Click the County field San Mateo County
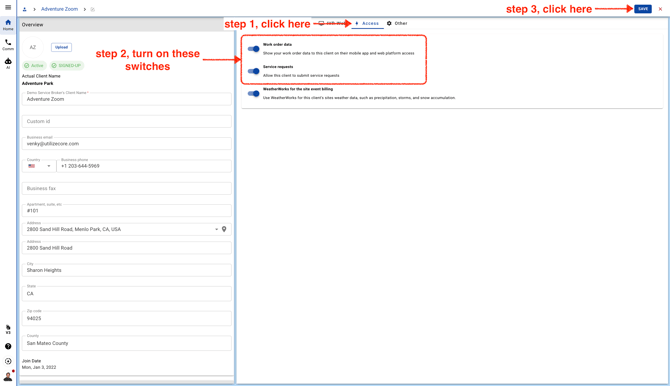This screenshot has height=386, width=670. pyautogui.click(x=126, y=343)
